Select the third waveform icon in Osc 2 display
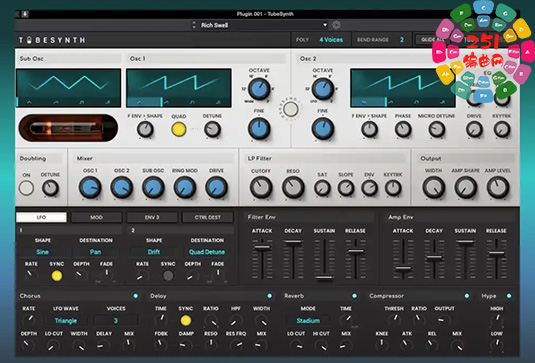 coord(416,102)
